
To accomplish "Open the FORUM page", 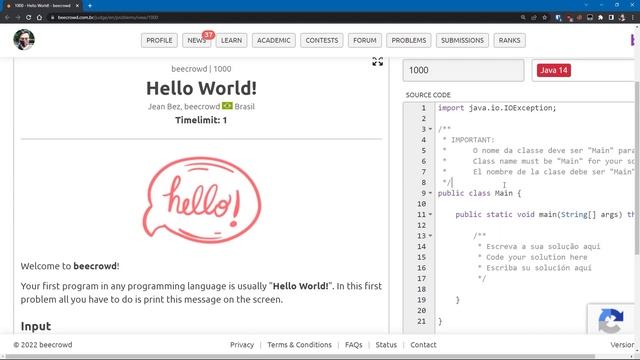I will tap(365, 40).
